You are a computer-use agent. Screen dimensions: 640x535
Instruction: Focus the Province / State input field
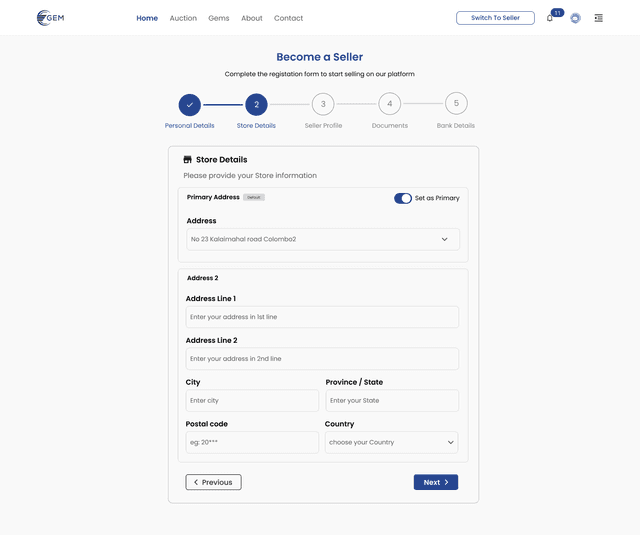pyautogui.click(x=392, y=401)
